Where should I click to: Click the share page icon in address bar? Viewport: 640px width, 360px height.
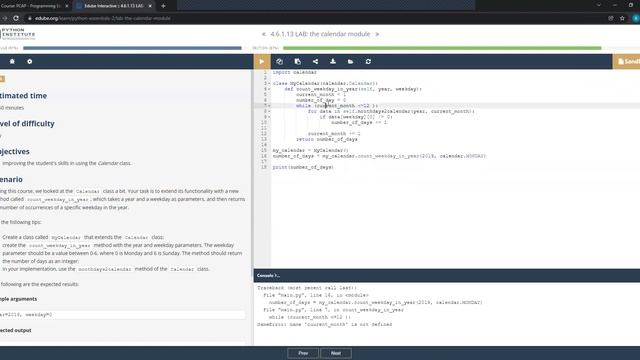[611, 18]
